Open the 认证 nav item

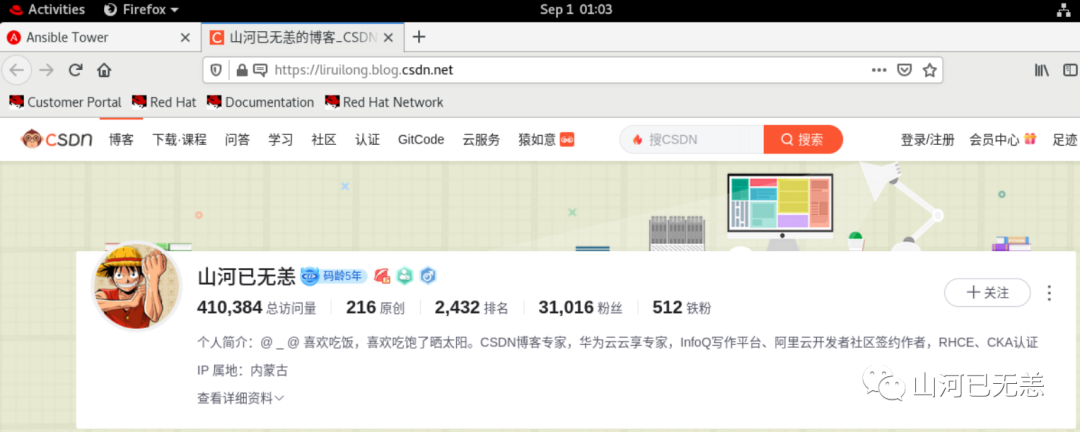(367, 140)
